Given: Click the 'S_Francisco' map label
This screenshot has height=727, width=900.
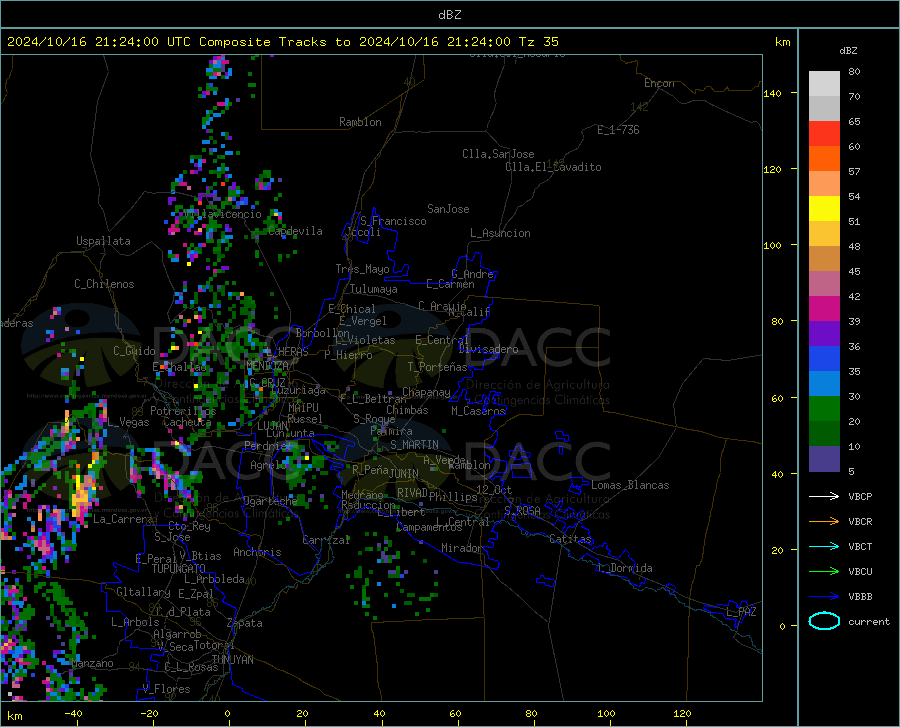Looking at the screenshot, I should [393, 221].
